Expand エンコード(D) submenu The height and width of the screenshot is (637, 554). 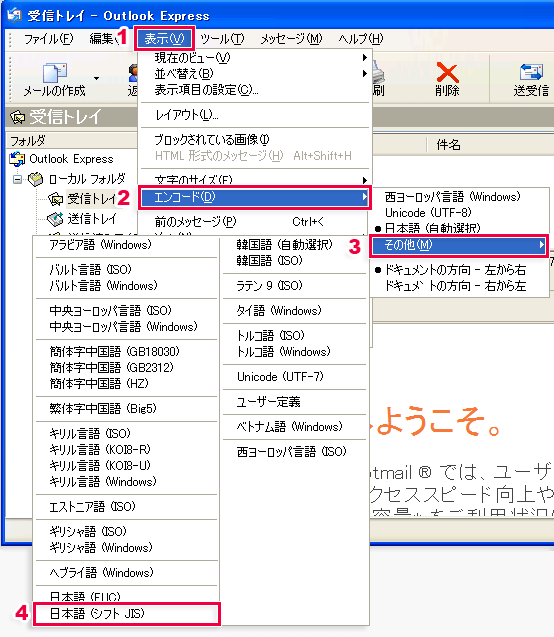255,197
